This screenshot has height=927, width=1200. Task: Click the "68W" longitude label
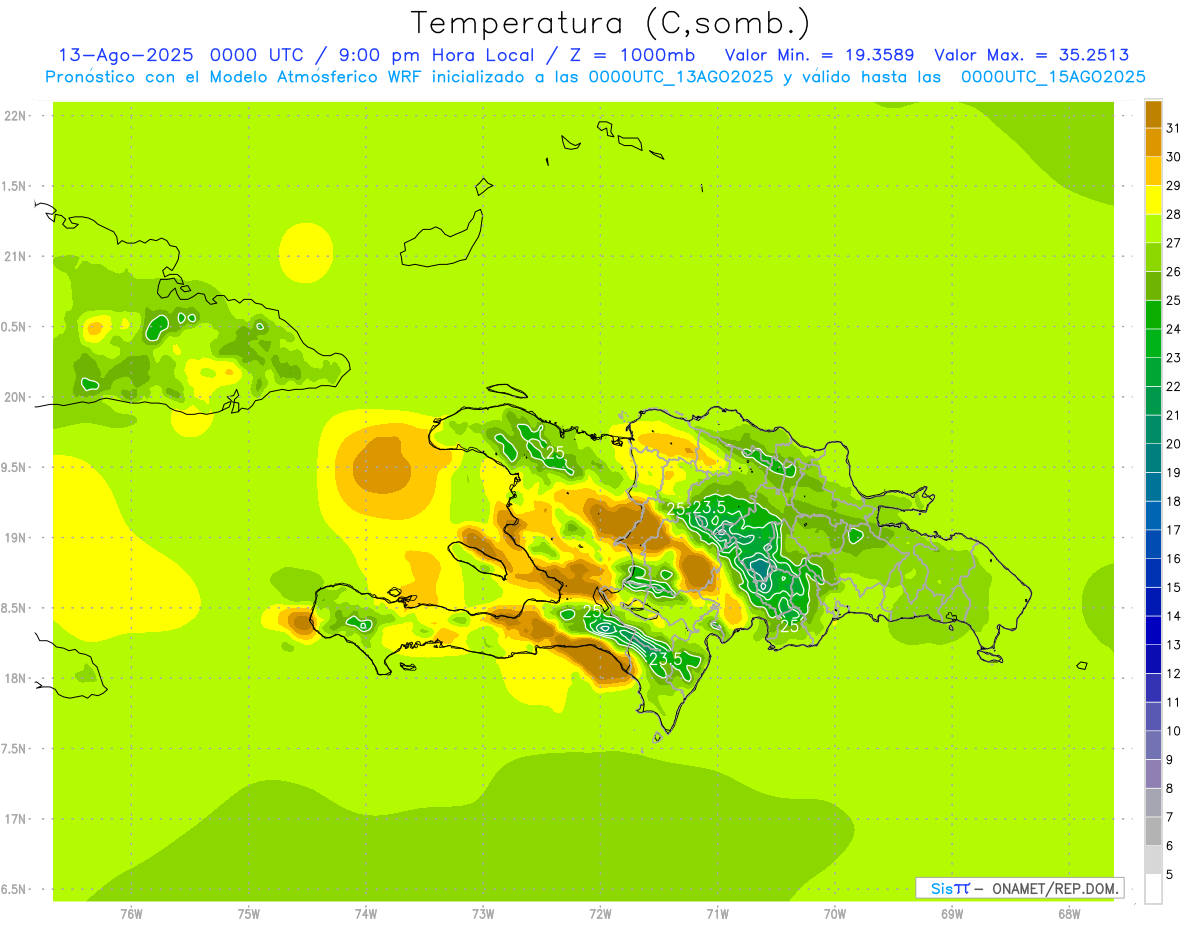point(1069,914)
